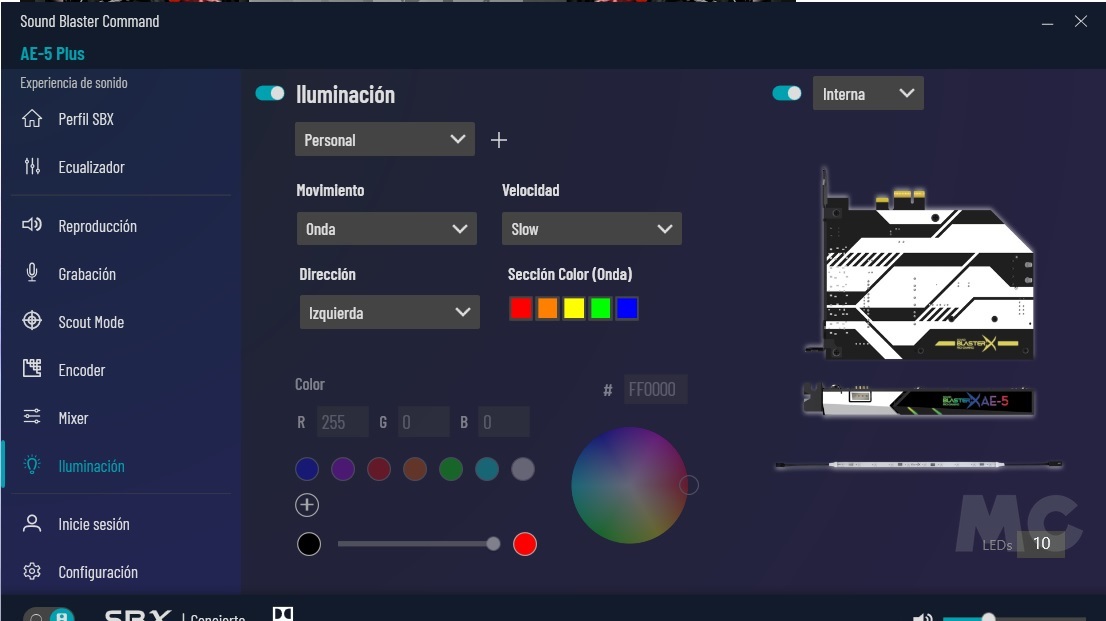Click the Encoder icon in sidebar
Image resolution: width=1106 pixels, height=621 pixels.
(32, 369)
